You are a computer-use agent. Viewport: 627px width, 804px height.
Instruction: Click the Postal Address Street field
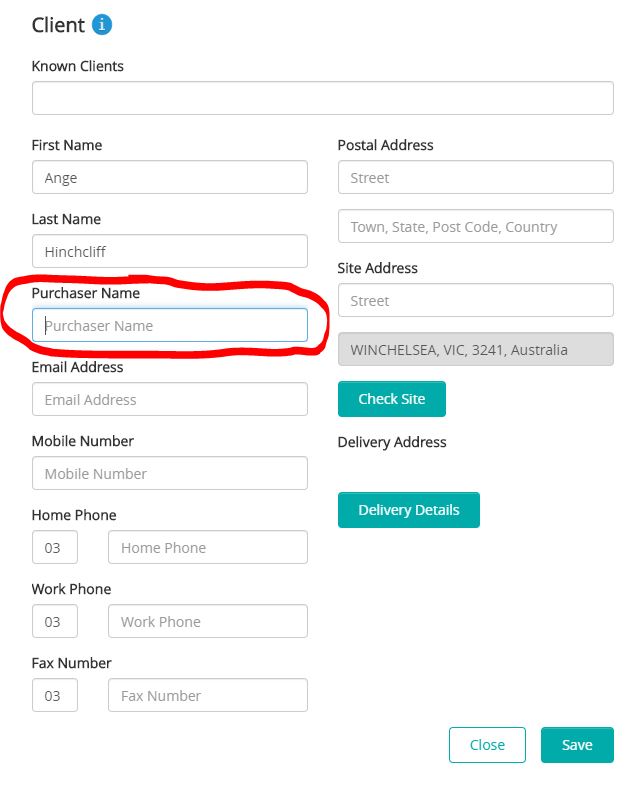coord(475,178)
